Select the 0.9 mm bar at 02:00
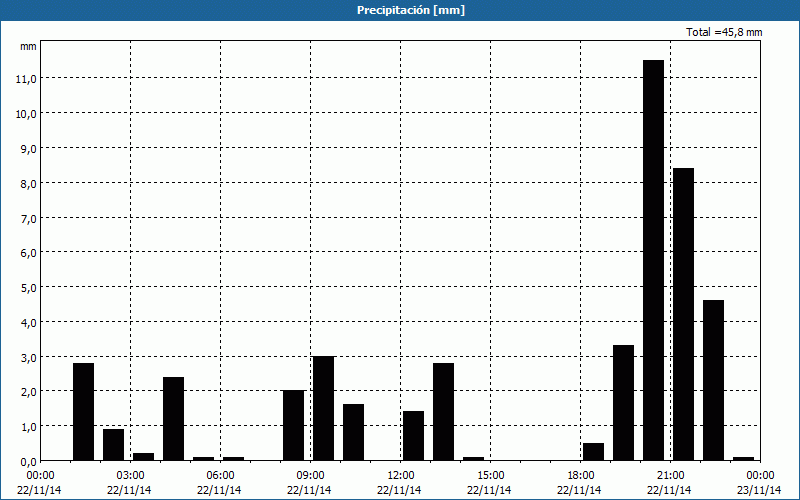 point(113,445)
